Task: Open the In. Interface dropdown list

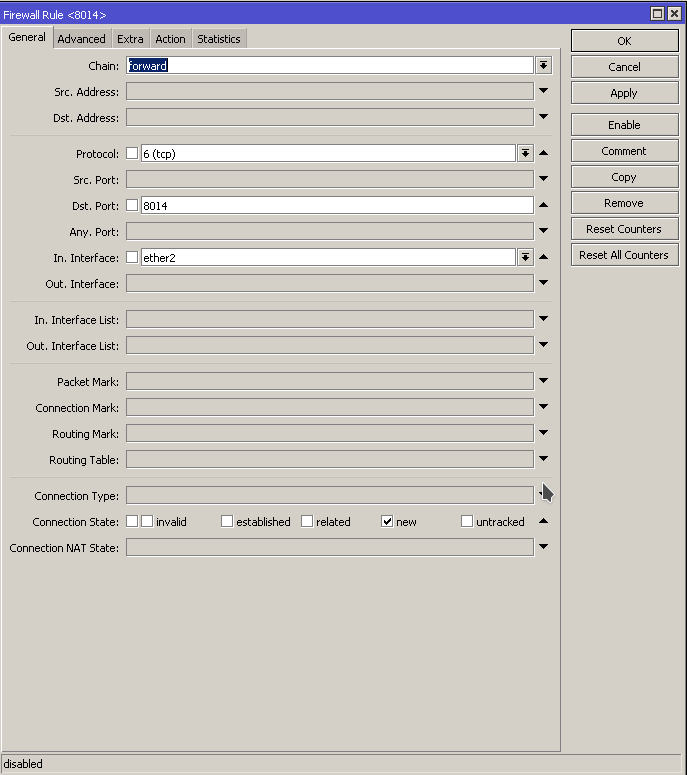Action: tap(525, 258)
